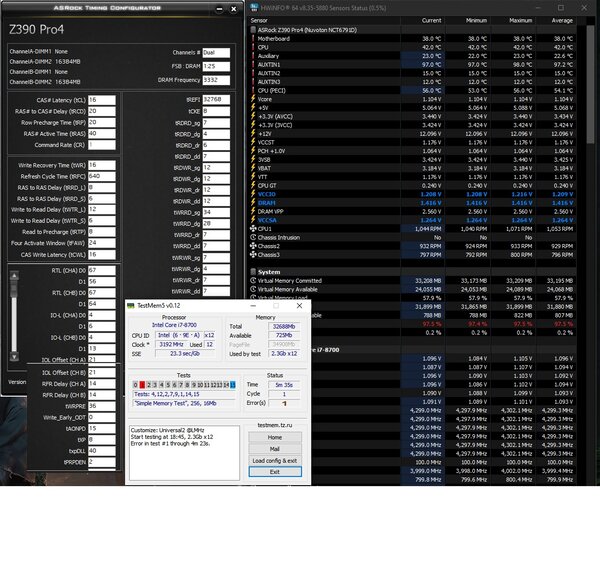600x568 pixels.
Task: Click the 'Intel Core i7-8700' processor text in TestMem5
Action: (x=174, y=325)
